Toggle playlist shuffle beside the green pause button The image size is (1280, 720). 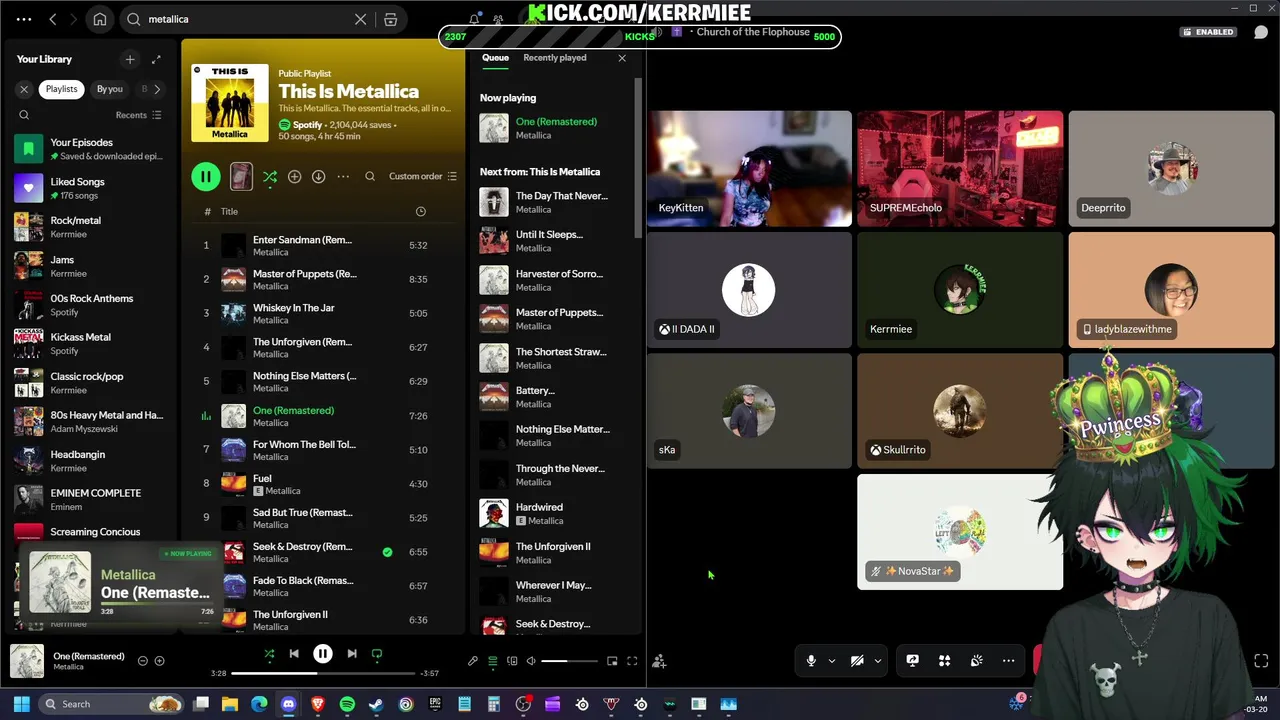pyautogui.click(x=270, y=177)
